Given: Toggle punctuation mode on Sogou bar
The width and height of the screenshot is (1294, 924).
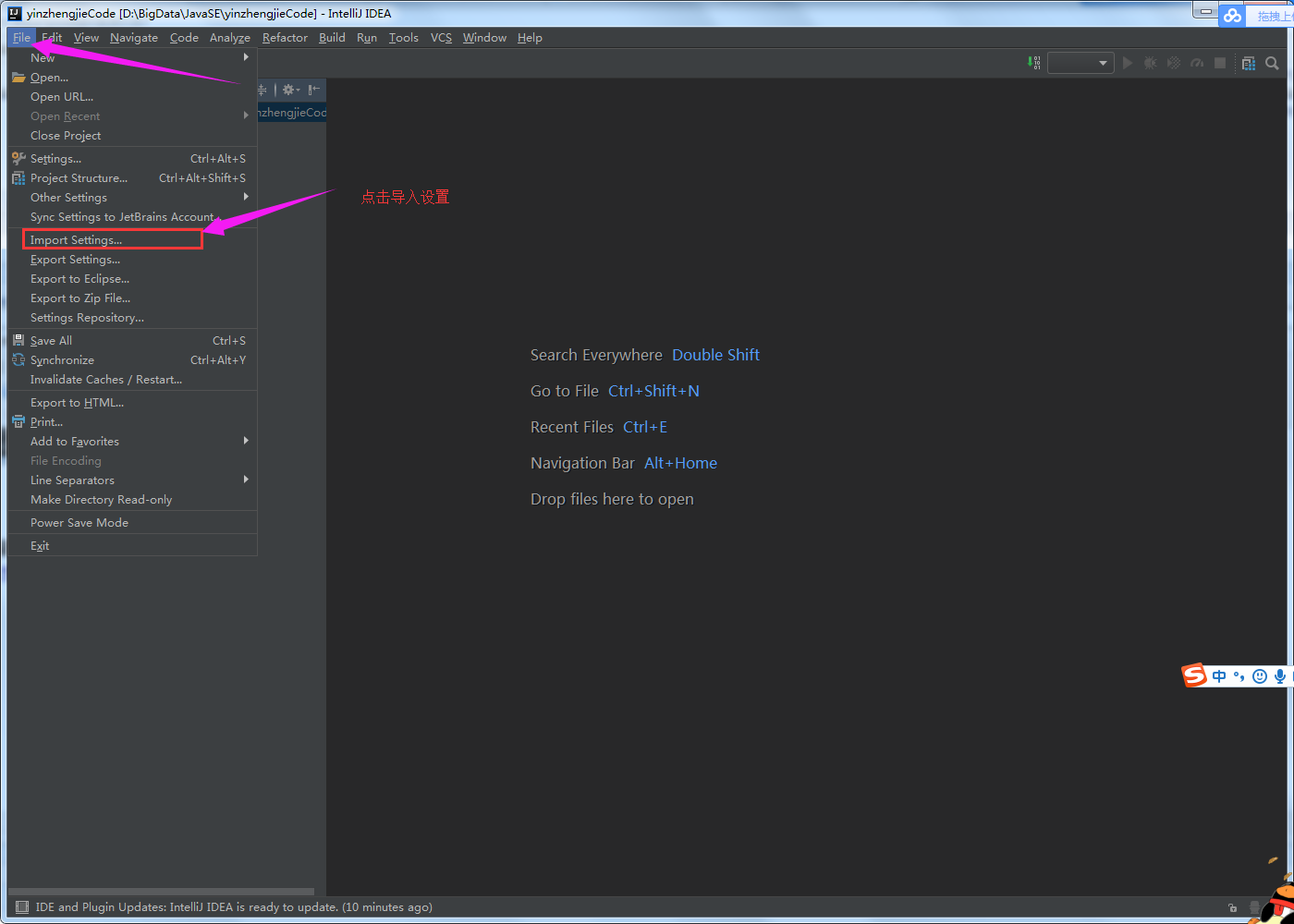Looking at the screenshot, I should (x=1239, y=676).
